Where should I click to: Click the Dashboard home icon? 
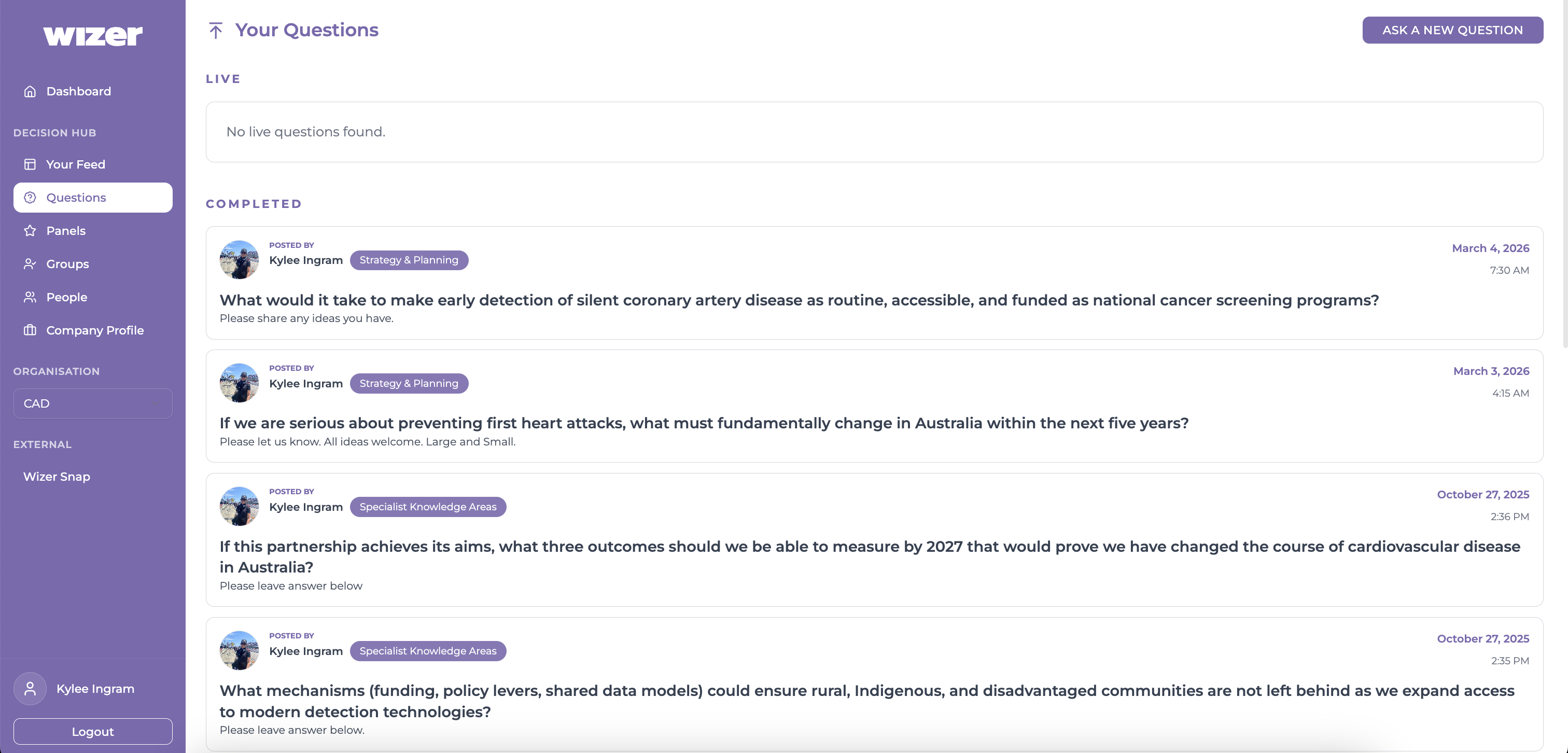[30, 91]
